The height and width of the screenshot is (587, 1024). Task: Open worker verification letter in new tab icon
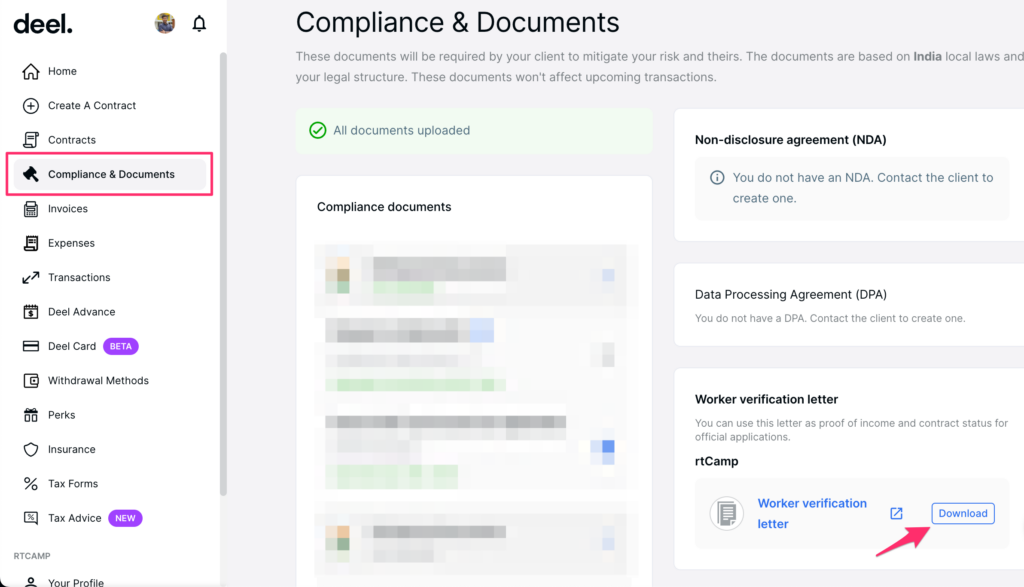(897, 514)
